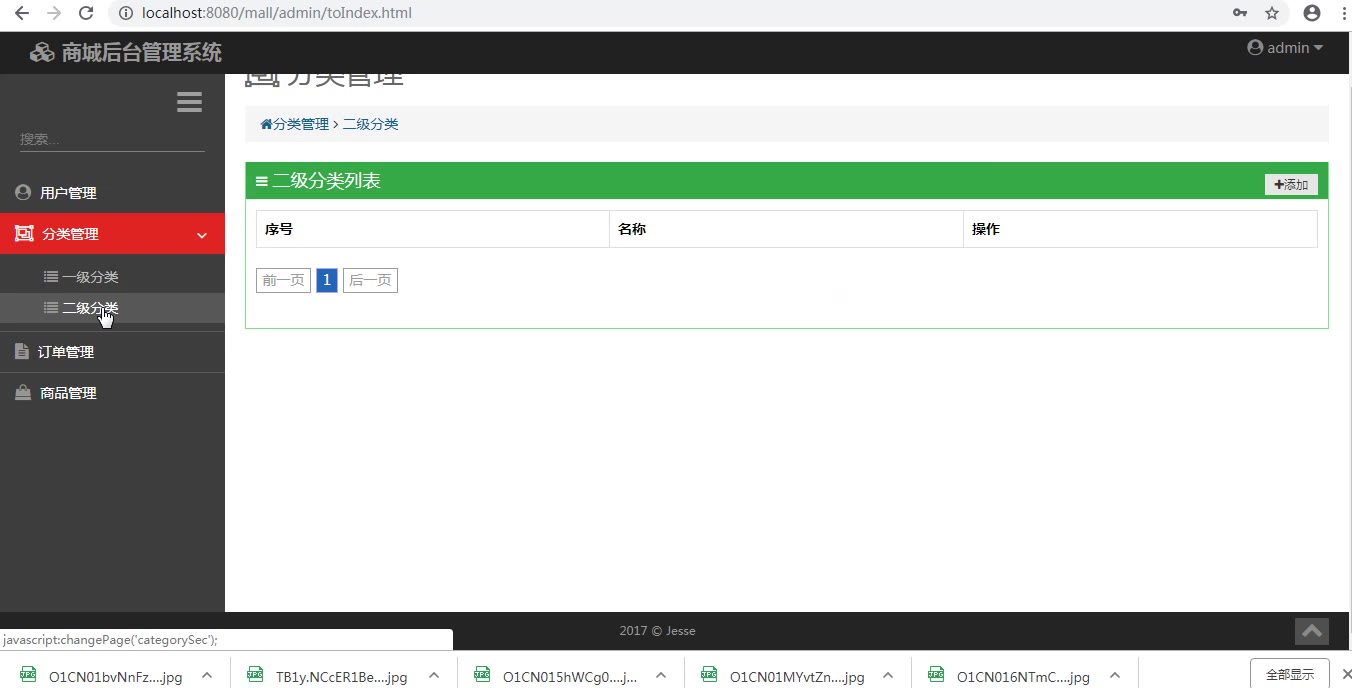This screenshot has width=1352, height=688.
Task: Open downloaded file TB1y.NCcER1Be….jpg
Action: coord(342,677)
